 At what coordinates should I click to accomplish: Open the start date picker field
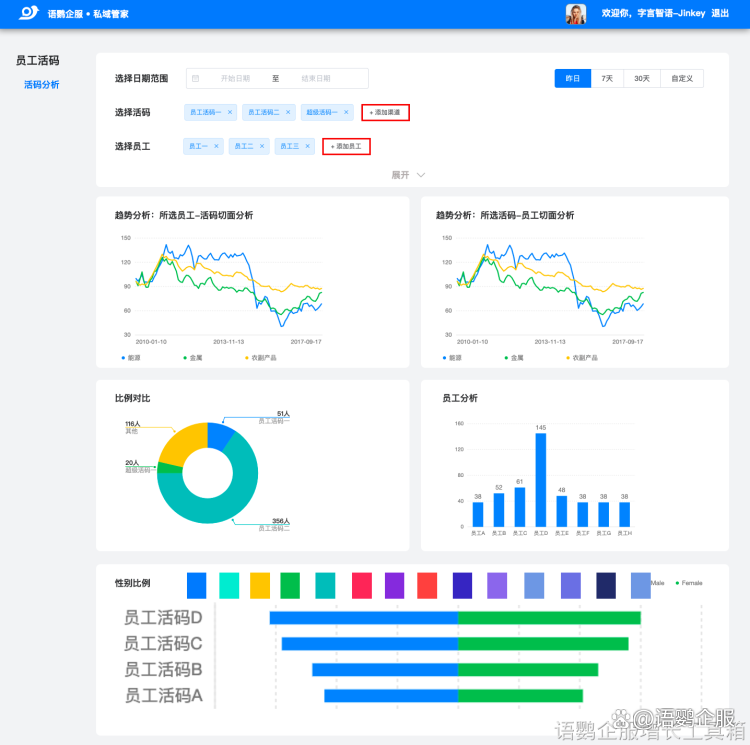pos(235,78)
